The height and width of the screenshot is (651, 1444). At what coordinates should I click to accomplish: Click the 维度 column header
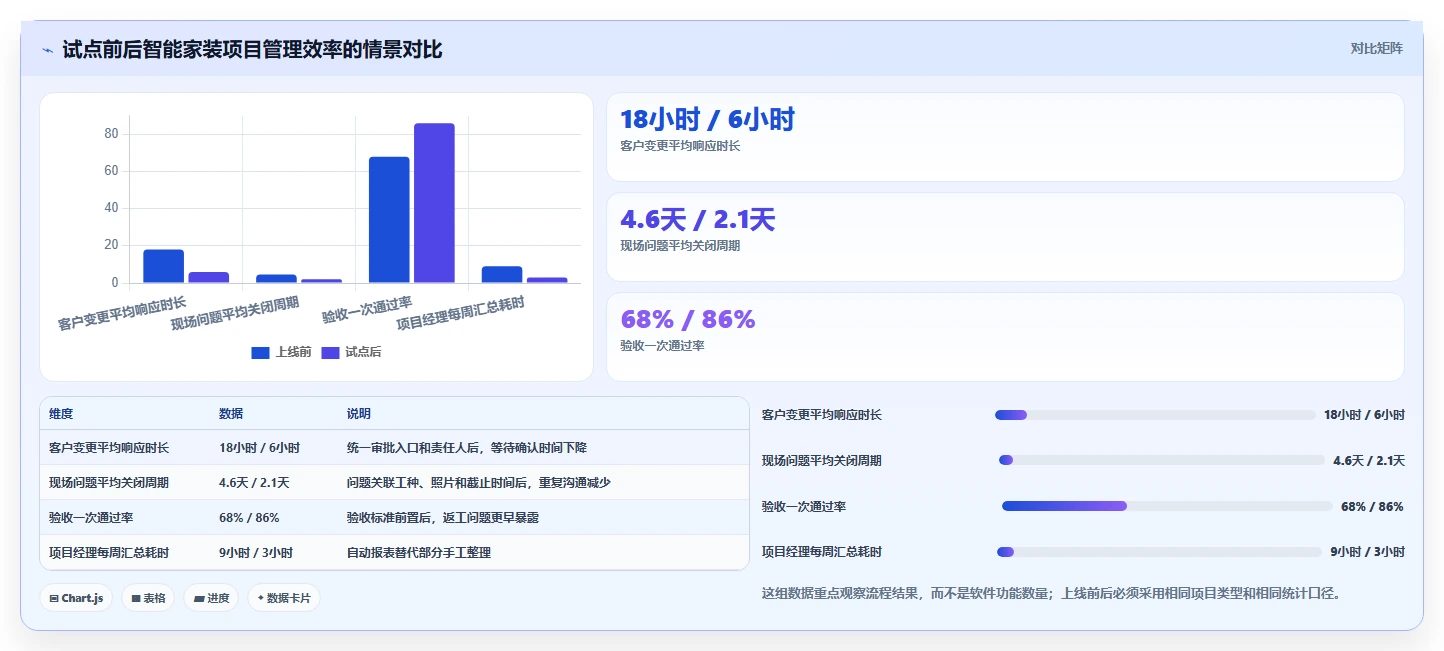[x=61, y=414]
